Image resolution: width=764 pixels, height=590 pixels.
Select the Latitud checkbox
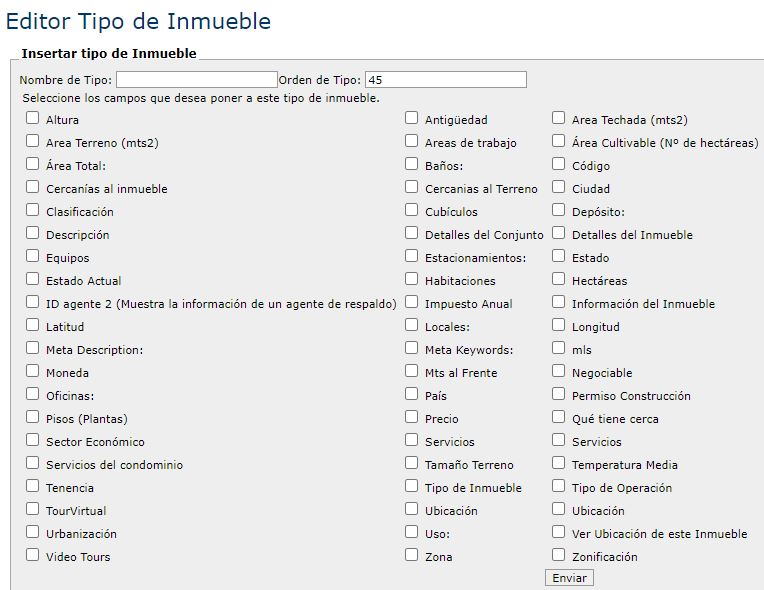(33, 326)
